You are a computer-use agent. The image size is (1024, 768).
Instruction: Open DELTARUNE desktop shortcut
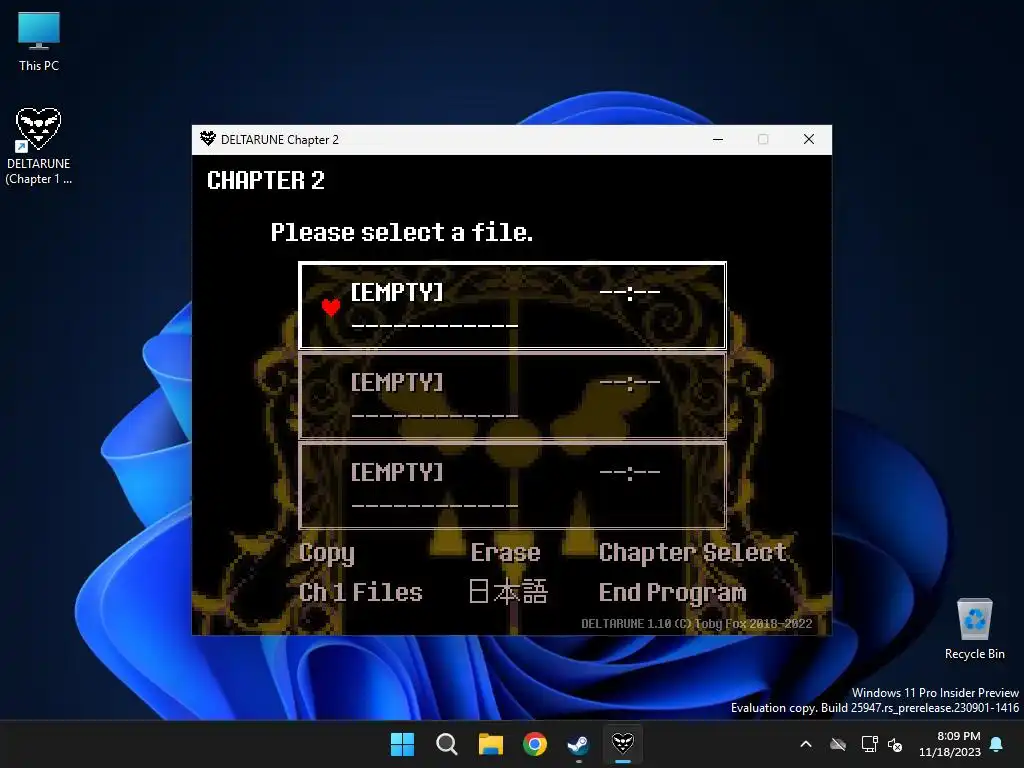(x=39, y=146)
